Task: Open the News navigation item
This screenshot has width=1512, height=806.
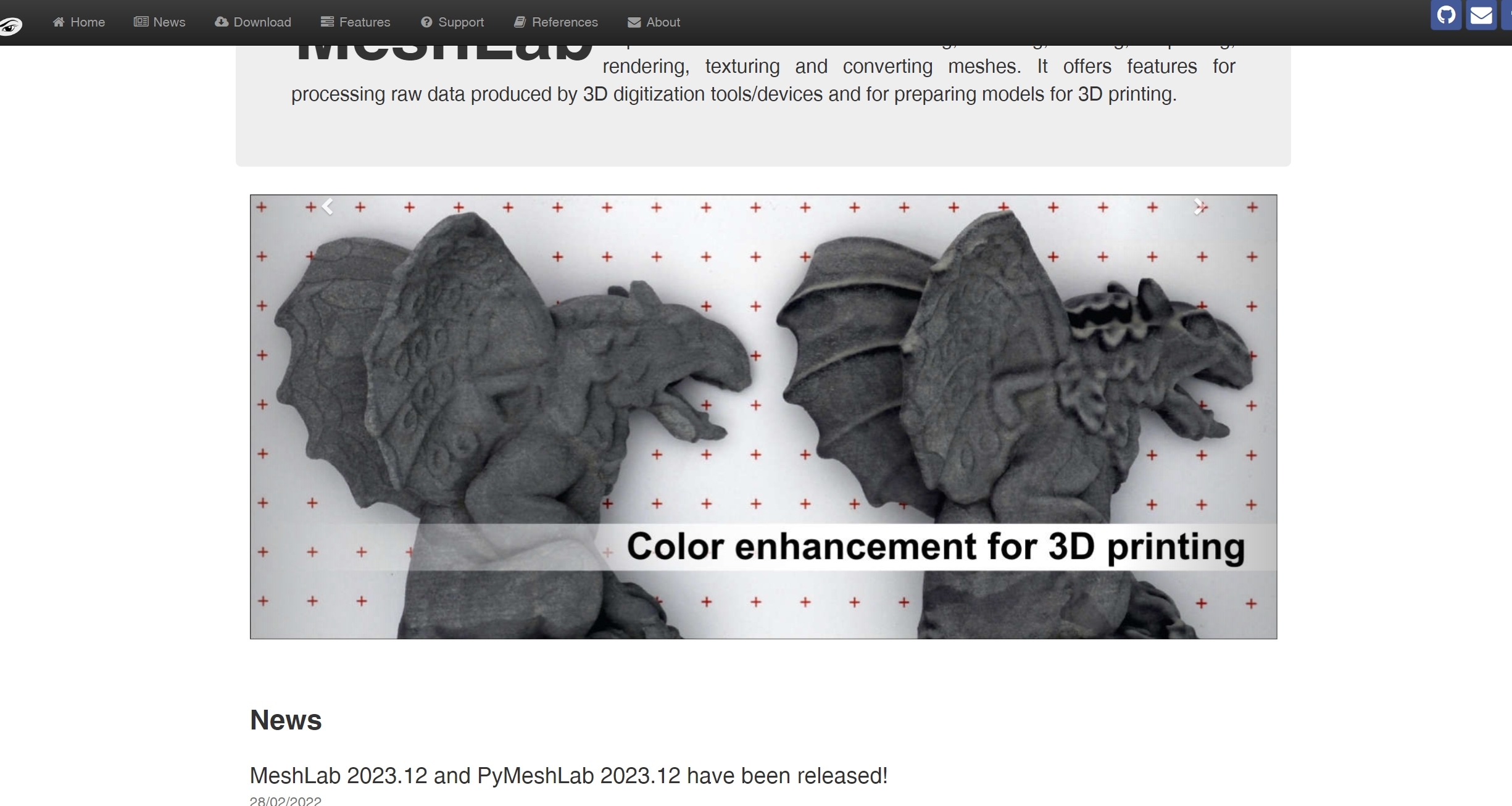Action: point(159,22)
